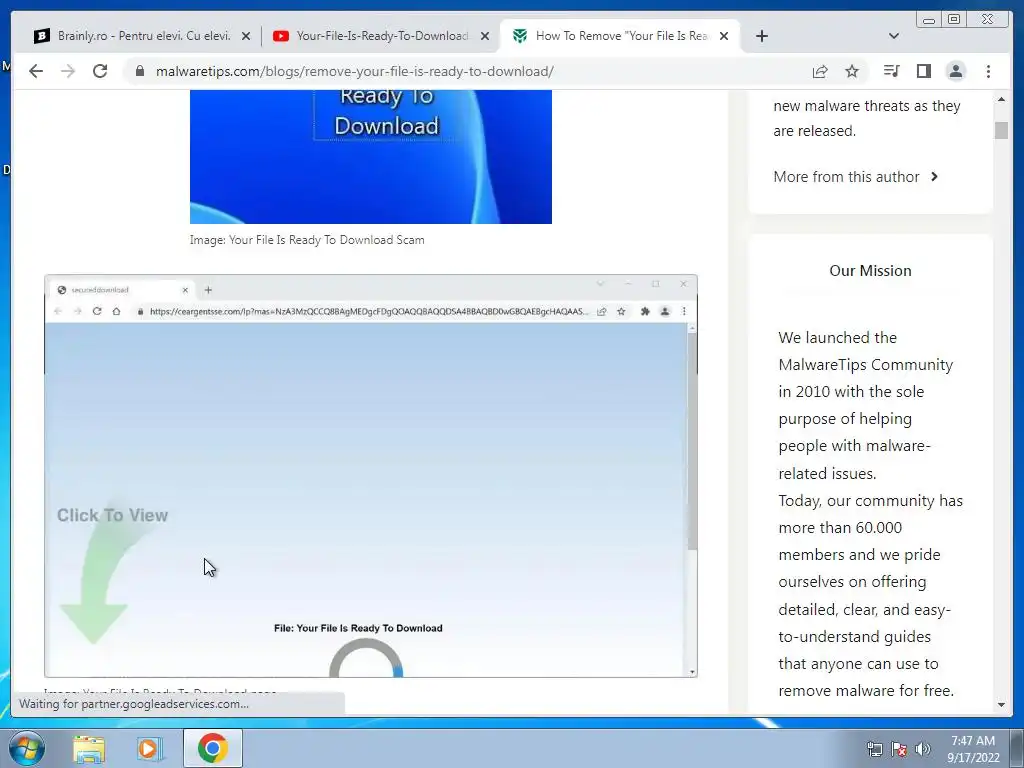
Task: Click page scrollbar up arrow
Action: pos(1001,99)
